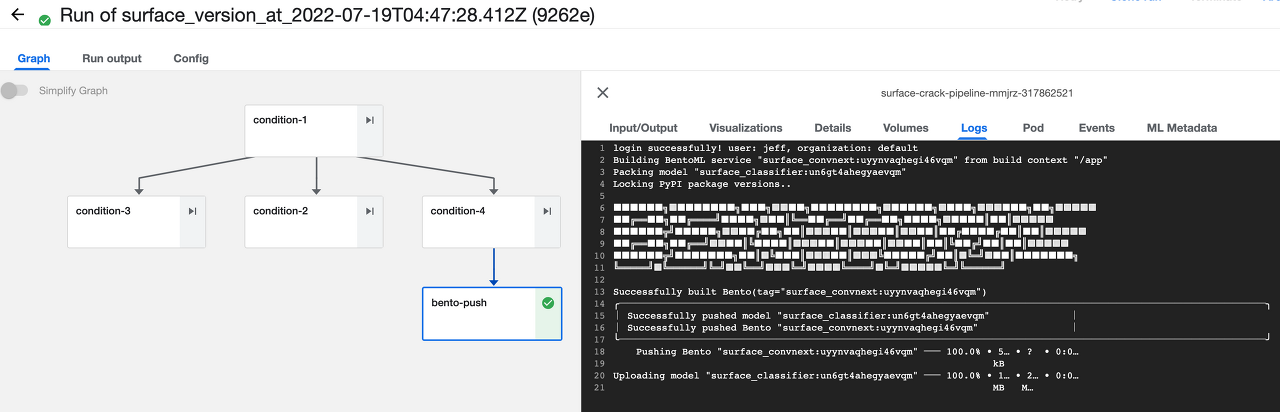Image resolution: width=1280 pixels, height=412 pixels.
Task: Close the side panel with the X icon
Action: pyautogui.click(x=603, y=93)
